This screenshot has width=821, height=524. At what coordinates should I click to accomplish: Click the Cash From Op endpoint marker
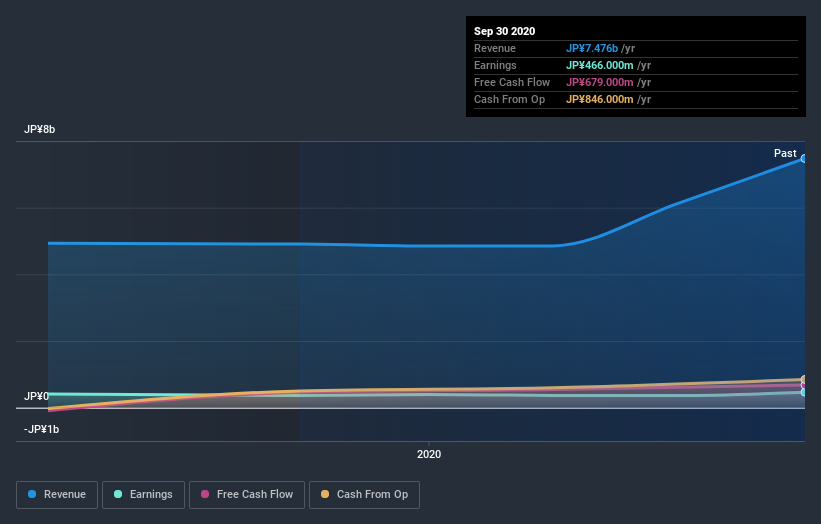pos(804,379)
